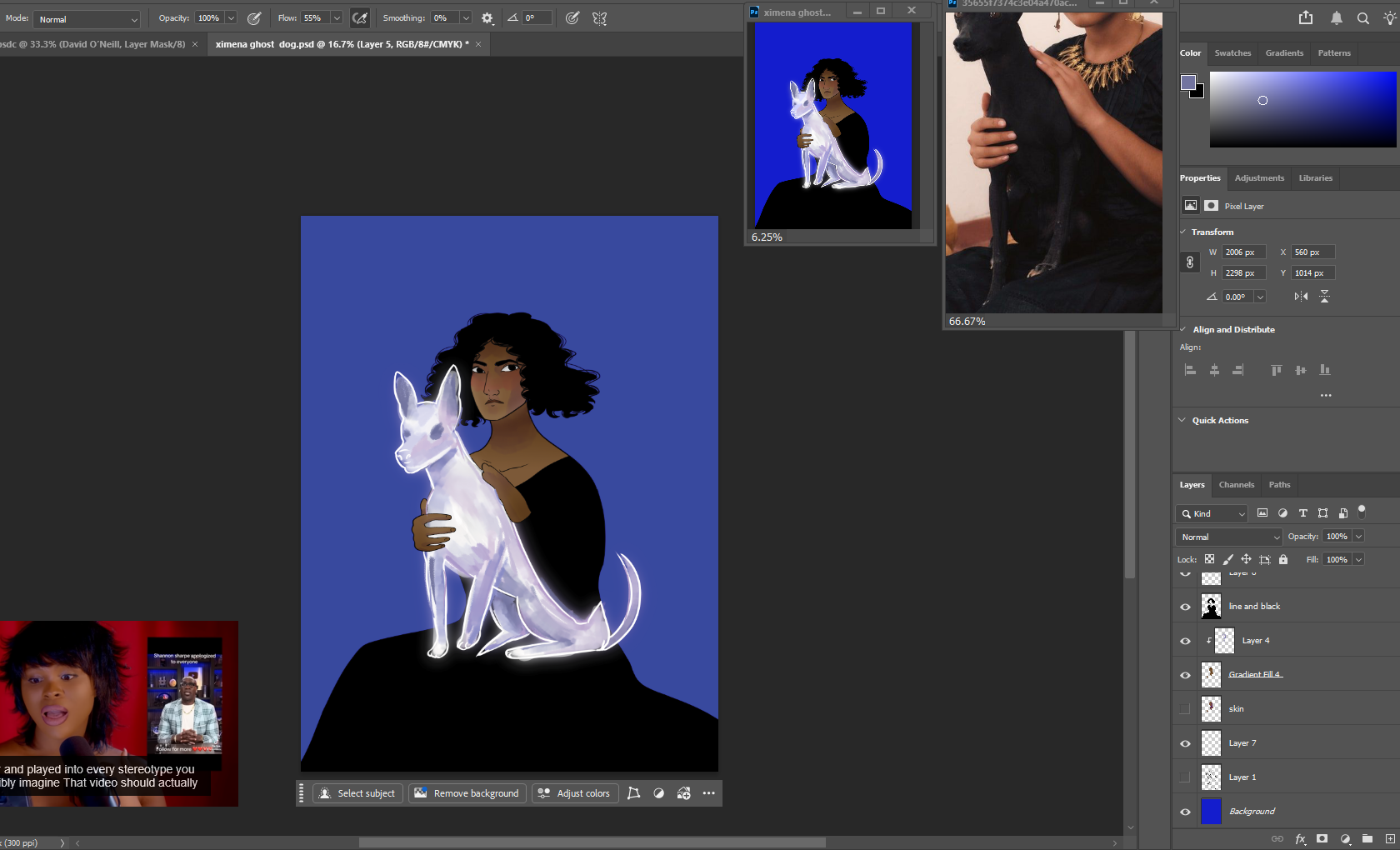Filter layers by smart objects icon

(x=1342, y=513)
